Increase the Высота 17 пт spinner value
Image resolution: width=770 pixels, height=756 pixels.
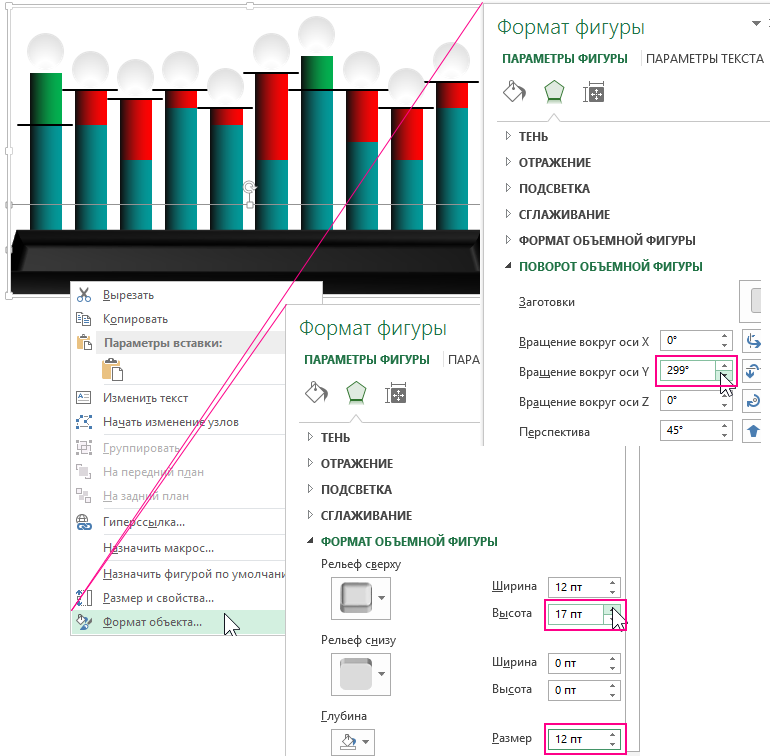click(614, 608)
